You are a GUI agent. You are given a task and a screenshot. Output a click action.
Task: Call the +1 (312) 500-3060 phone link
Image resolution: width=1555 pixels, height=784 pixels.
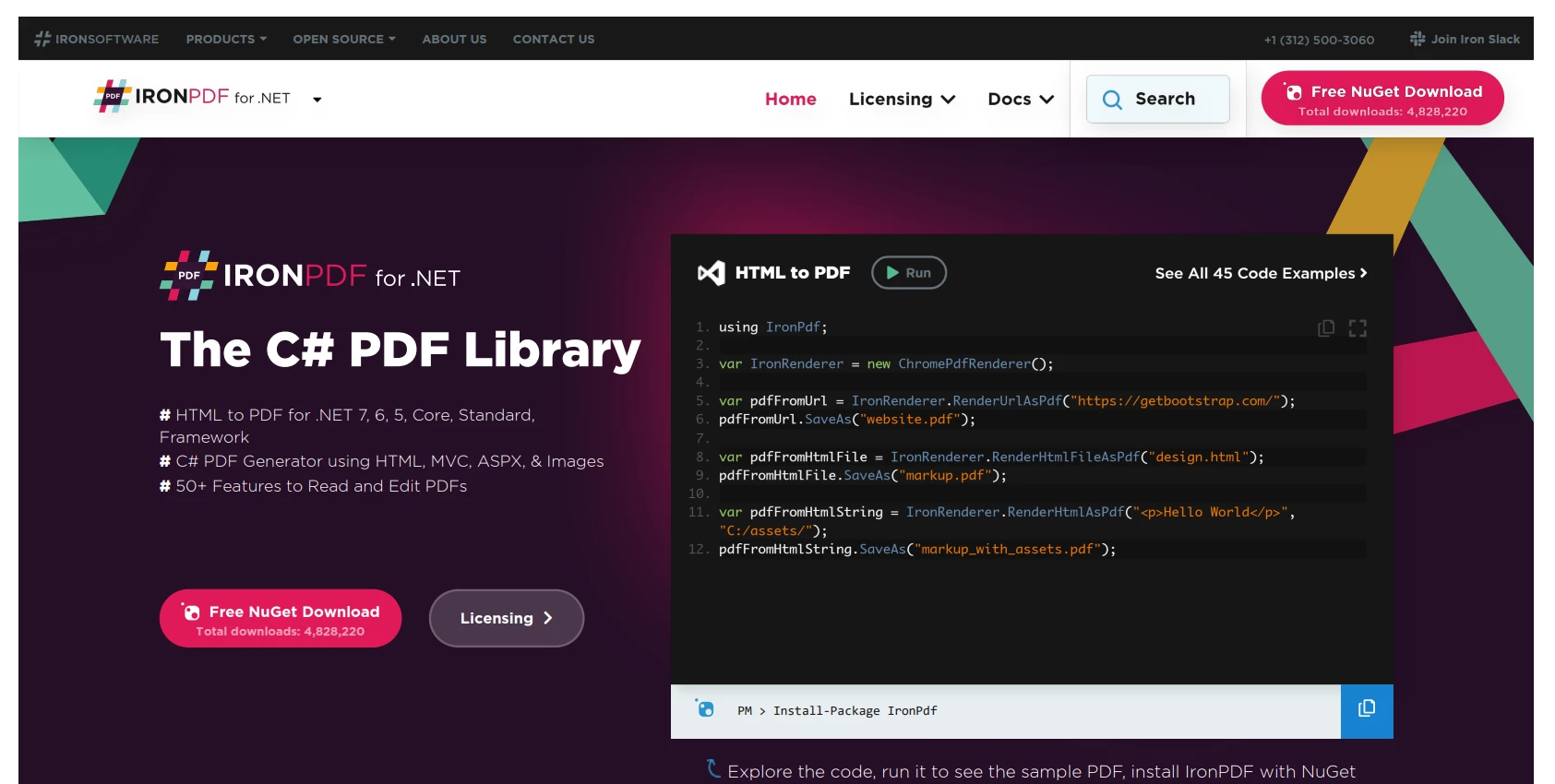tap(1319, 40)
